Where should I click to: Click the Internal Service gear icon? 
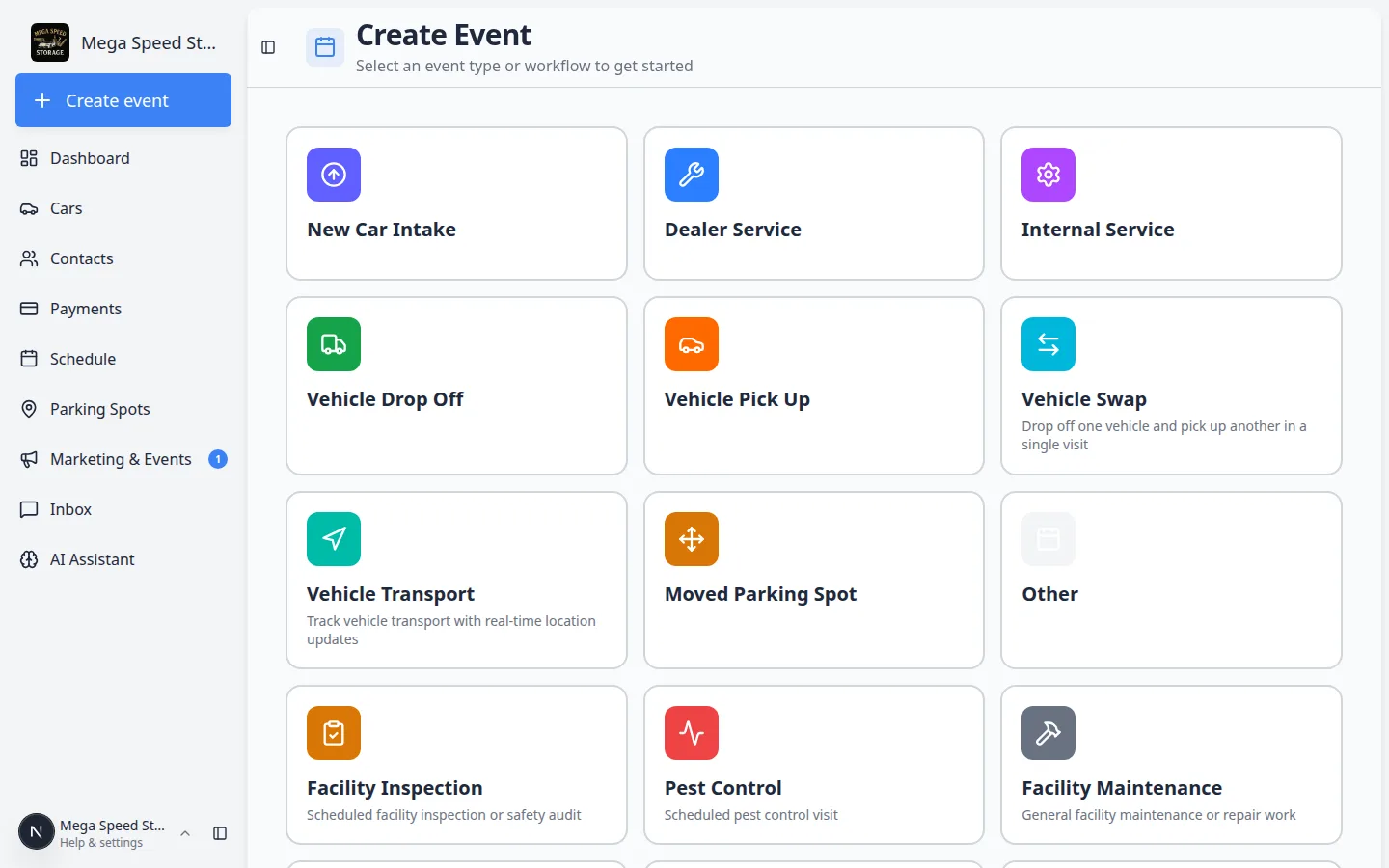(x=1049, y=175)
